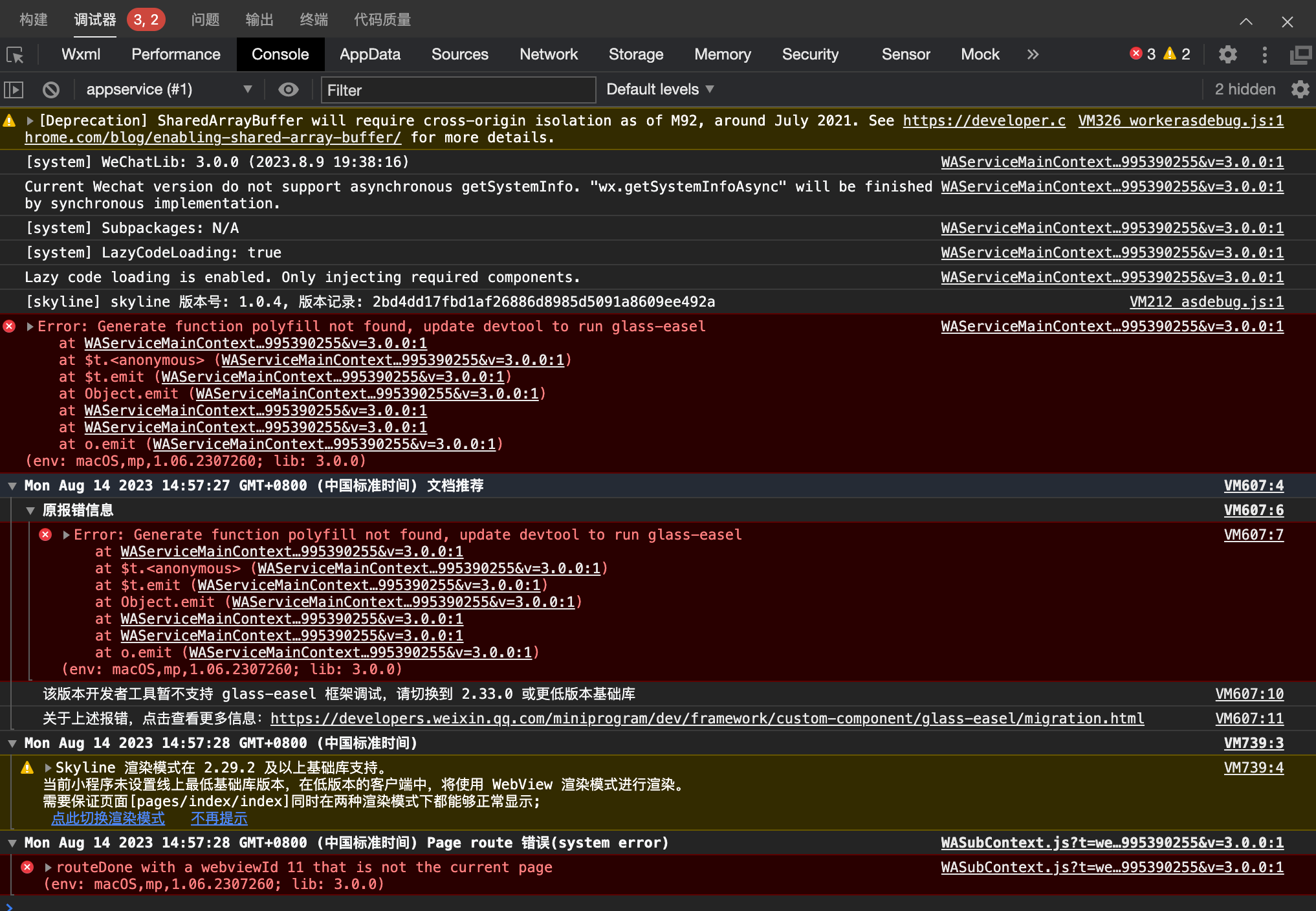Switch to the Network tab
Screen dimensions: 1316x911
[548, 54]
